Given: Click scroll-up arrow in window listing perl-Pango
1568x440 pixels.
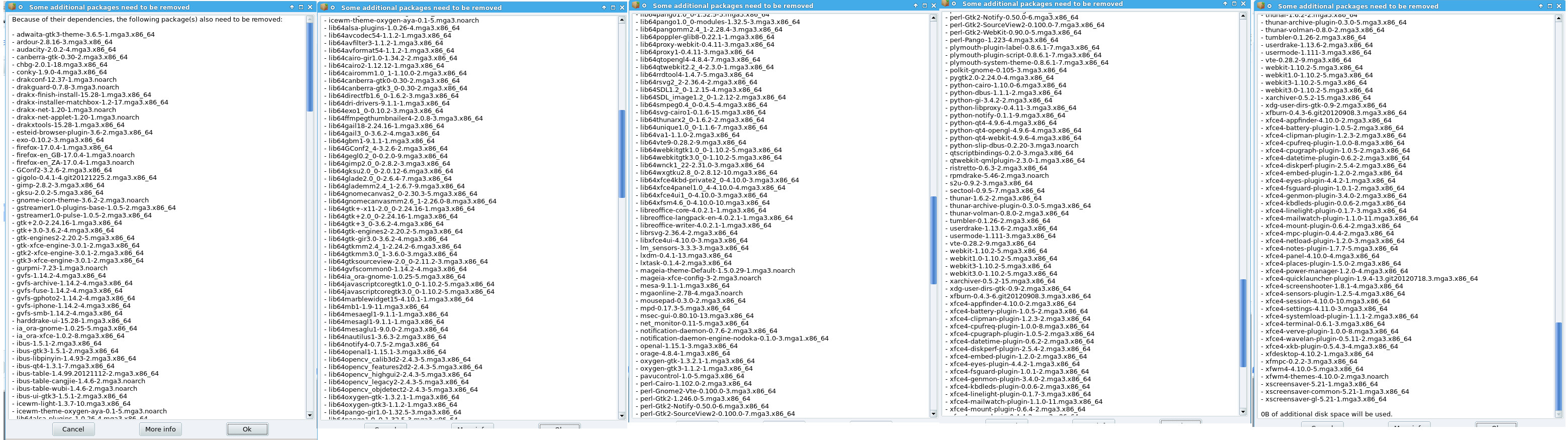Looking at the screenshot, I should coord(1242,16).
